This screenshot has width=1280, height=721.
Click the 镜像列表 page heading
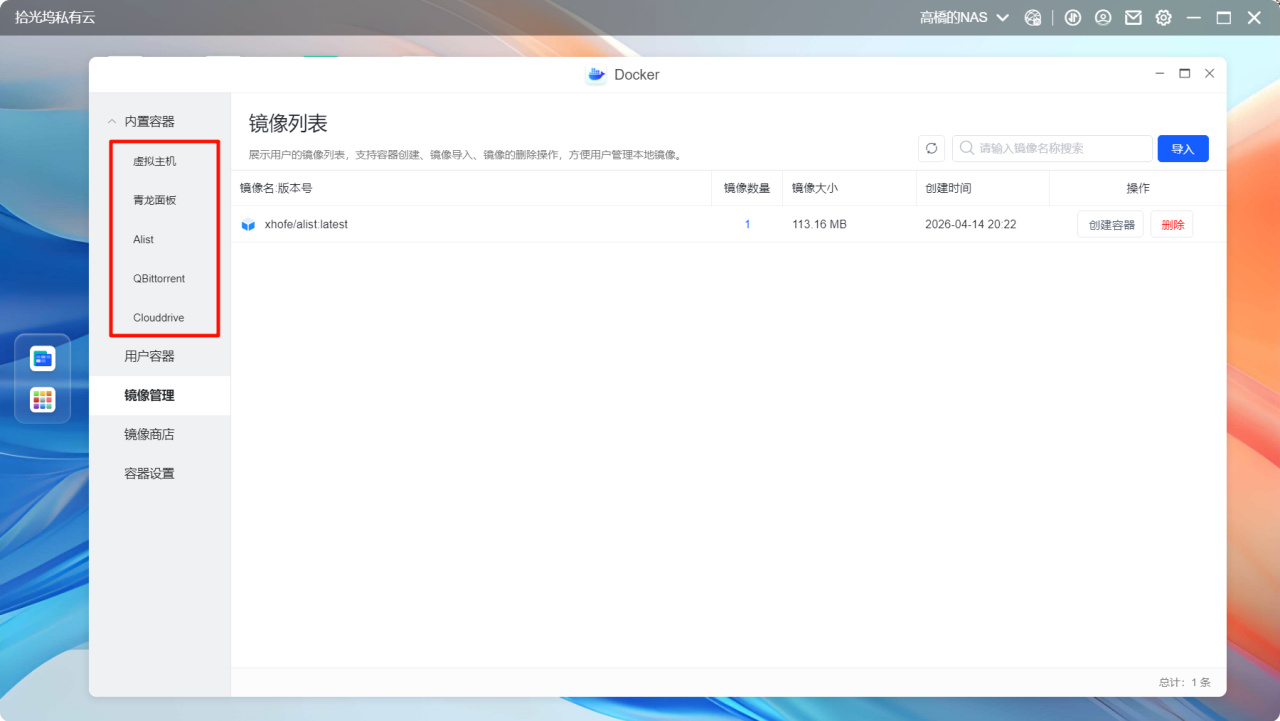(x=288, y=124)
